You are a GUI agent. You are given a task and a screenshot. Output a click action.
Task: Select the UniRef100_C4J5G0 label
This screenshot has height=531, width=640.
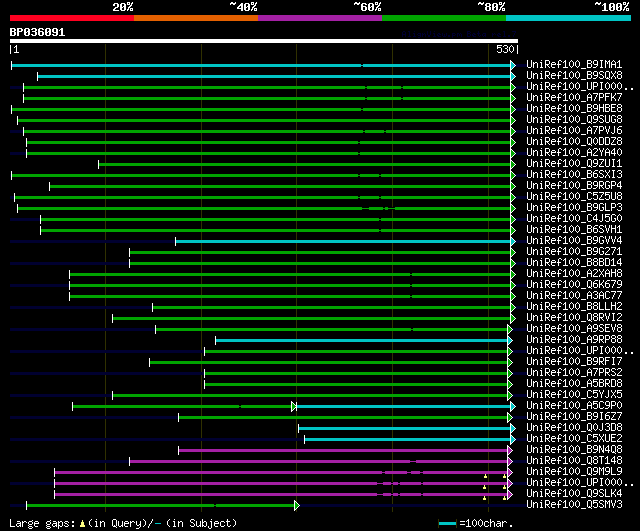tap(574, 219)
